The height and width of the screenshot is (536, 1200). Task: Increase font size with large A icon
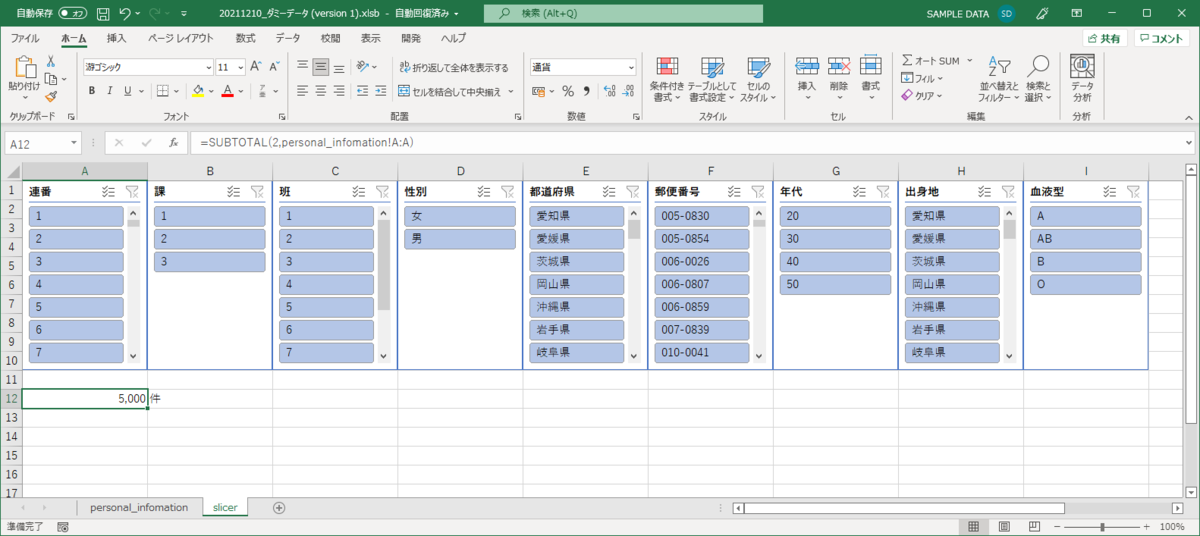256,67
